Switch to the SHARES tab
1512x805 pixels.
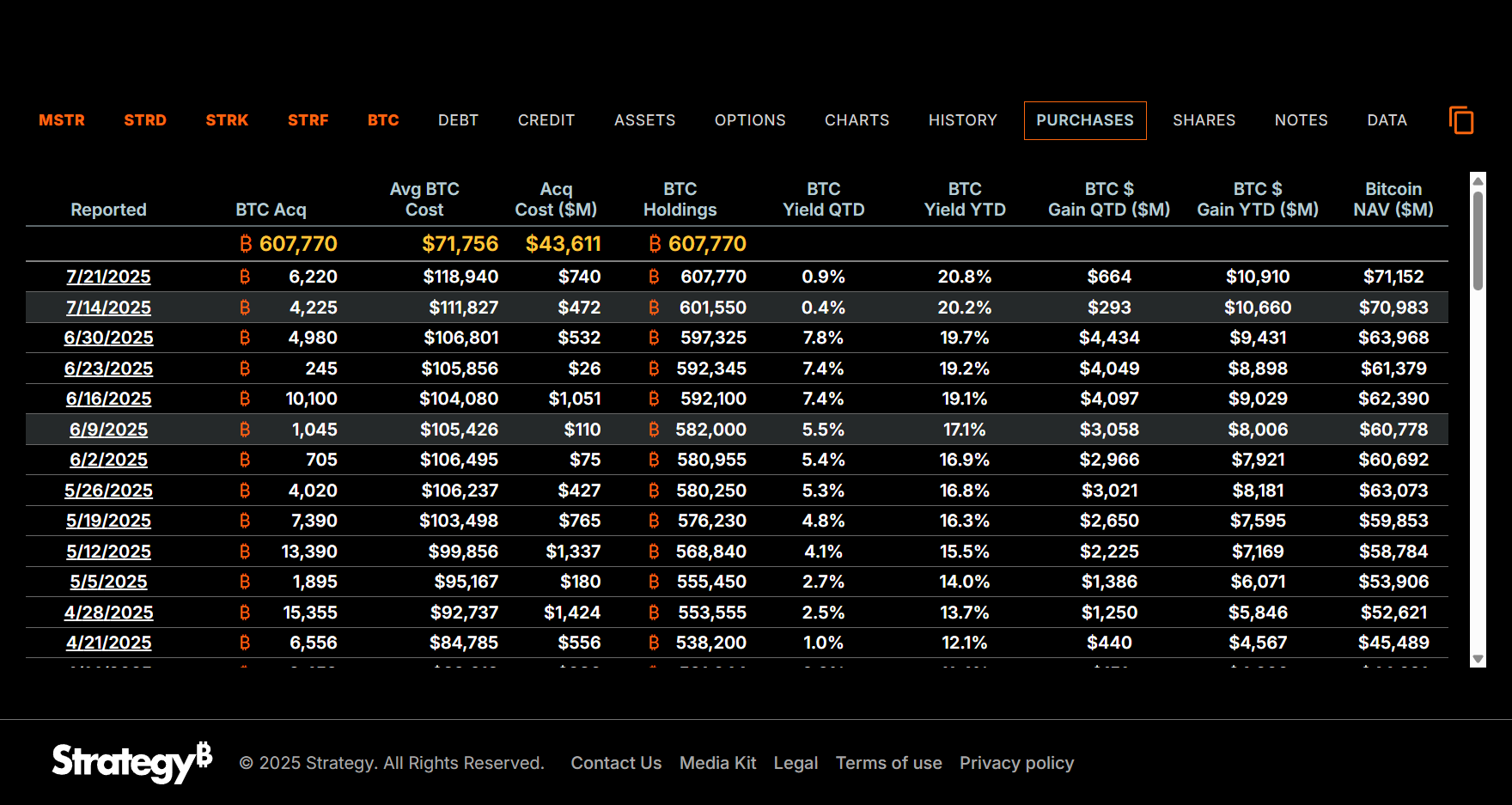click(1204, 120)
